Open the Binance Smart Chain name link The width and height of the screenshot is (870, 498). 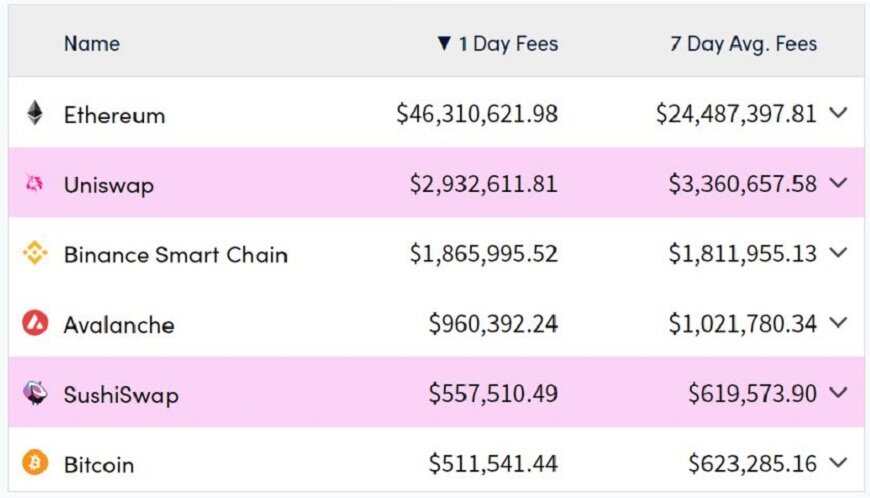tap(175, 255)
